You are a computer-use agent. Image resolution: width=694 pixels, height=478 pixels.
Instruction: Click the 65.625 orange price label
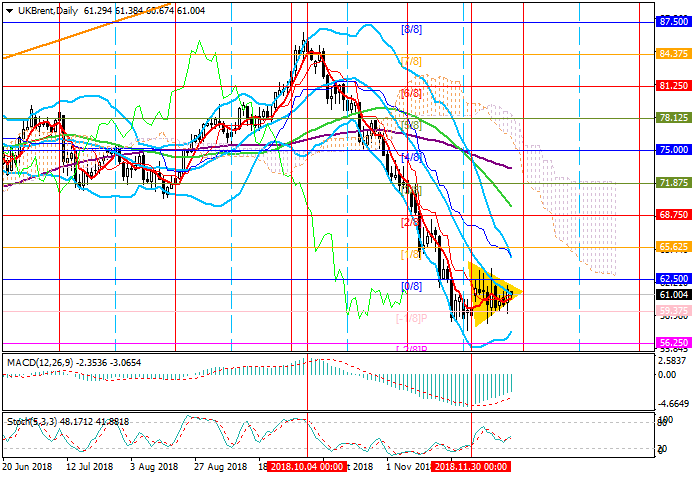coord(670,246)
